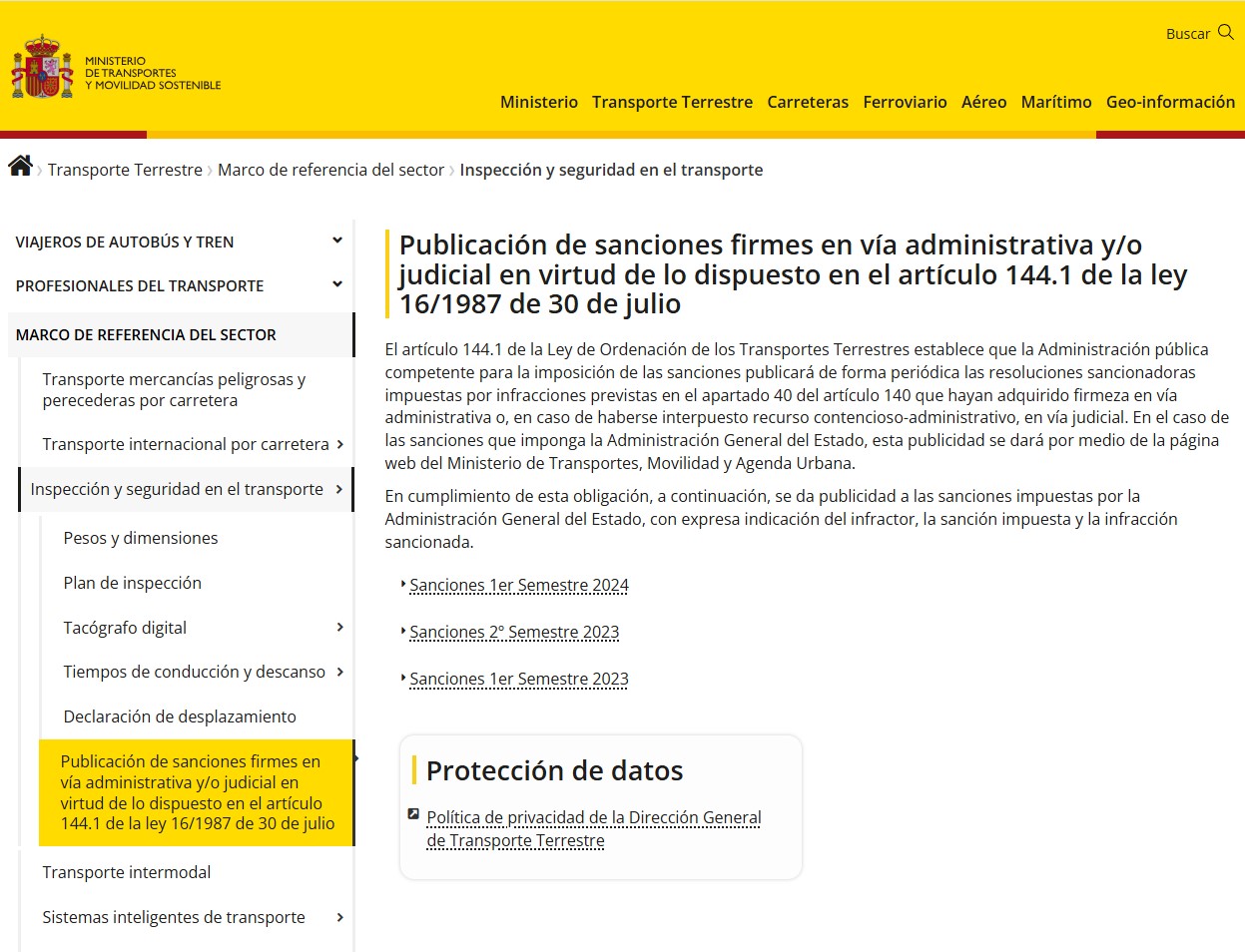Open Profesionales del transporte sidebar heading
Image resolution: width=1245 pixels, height=952 pixels.
pos(140,285)
